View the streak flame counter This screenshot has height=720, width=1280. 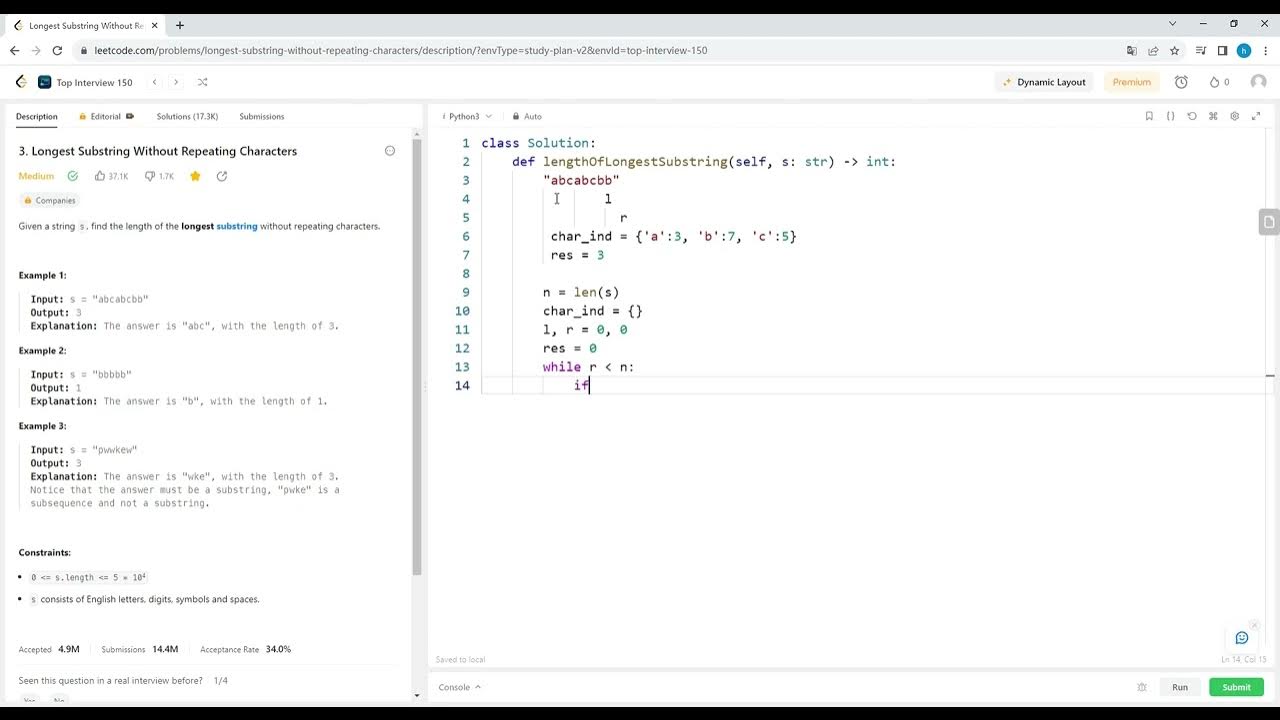(1219, 82)
